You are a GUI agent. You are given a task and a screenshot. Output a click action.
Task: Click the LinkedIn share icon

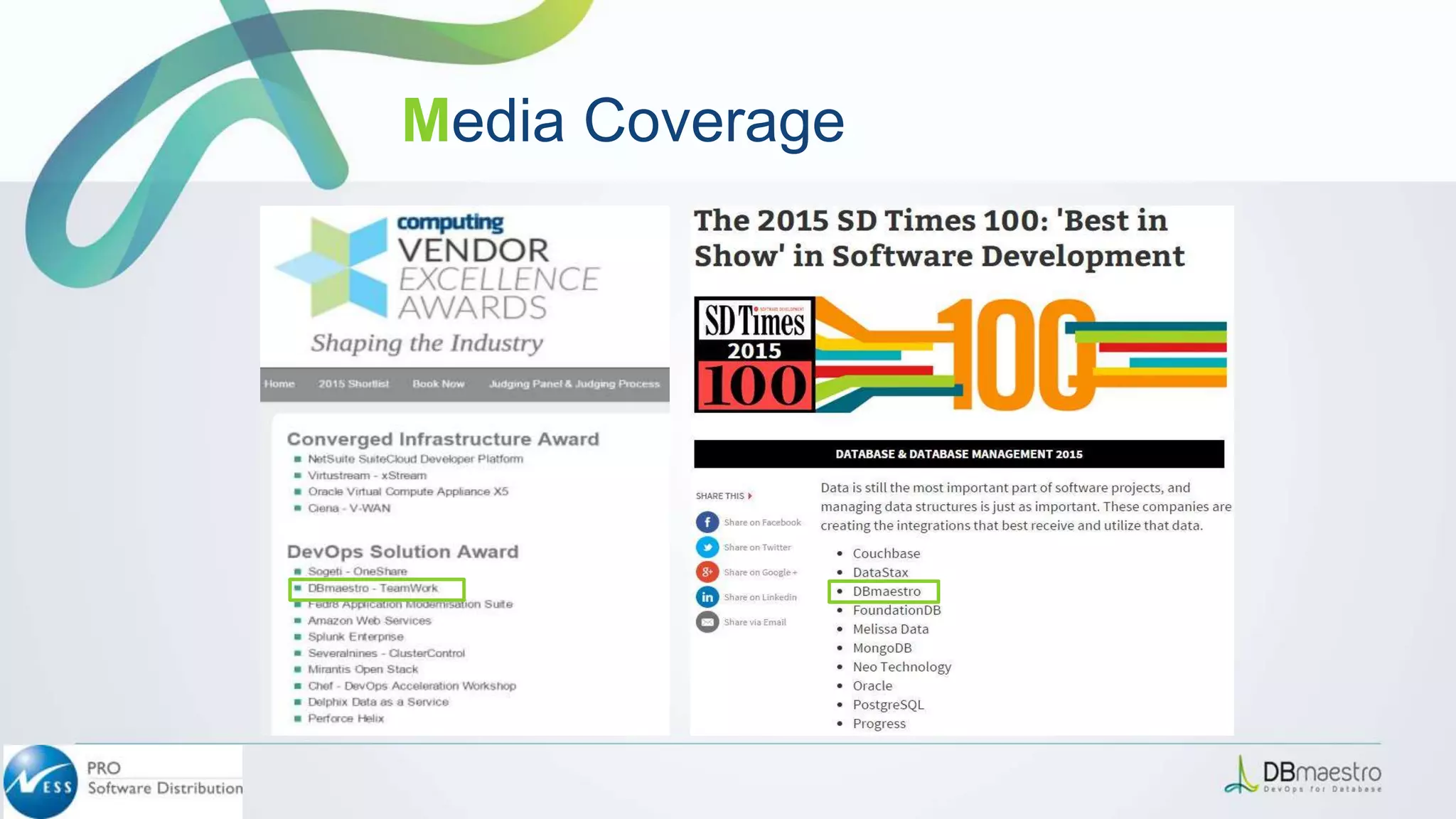pyautogui.click(x=707, y=597)
